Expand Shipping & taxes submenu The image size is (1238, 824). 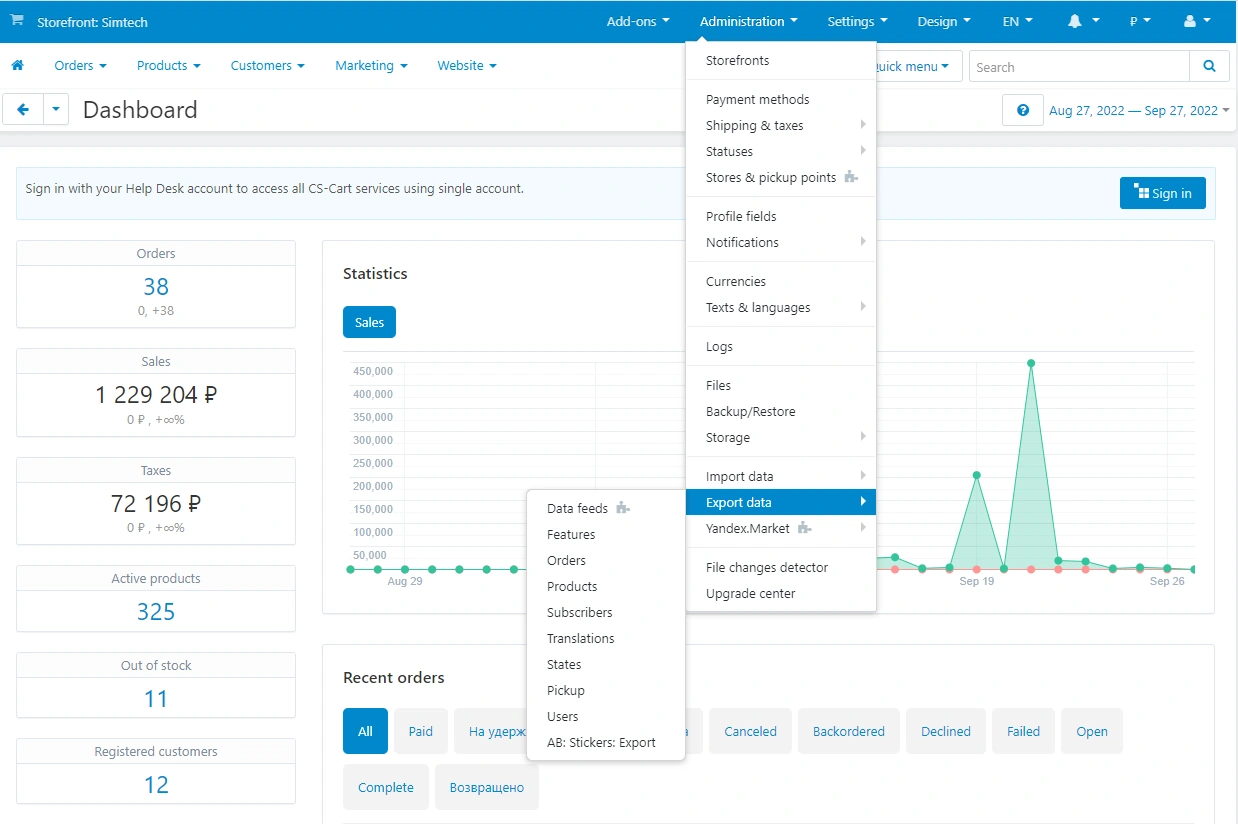pos(781,125)
